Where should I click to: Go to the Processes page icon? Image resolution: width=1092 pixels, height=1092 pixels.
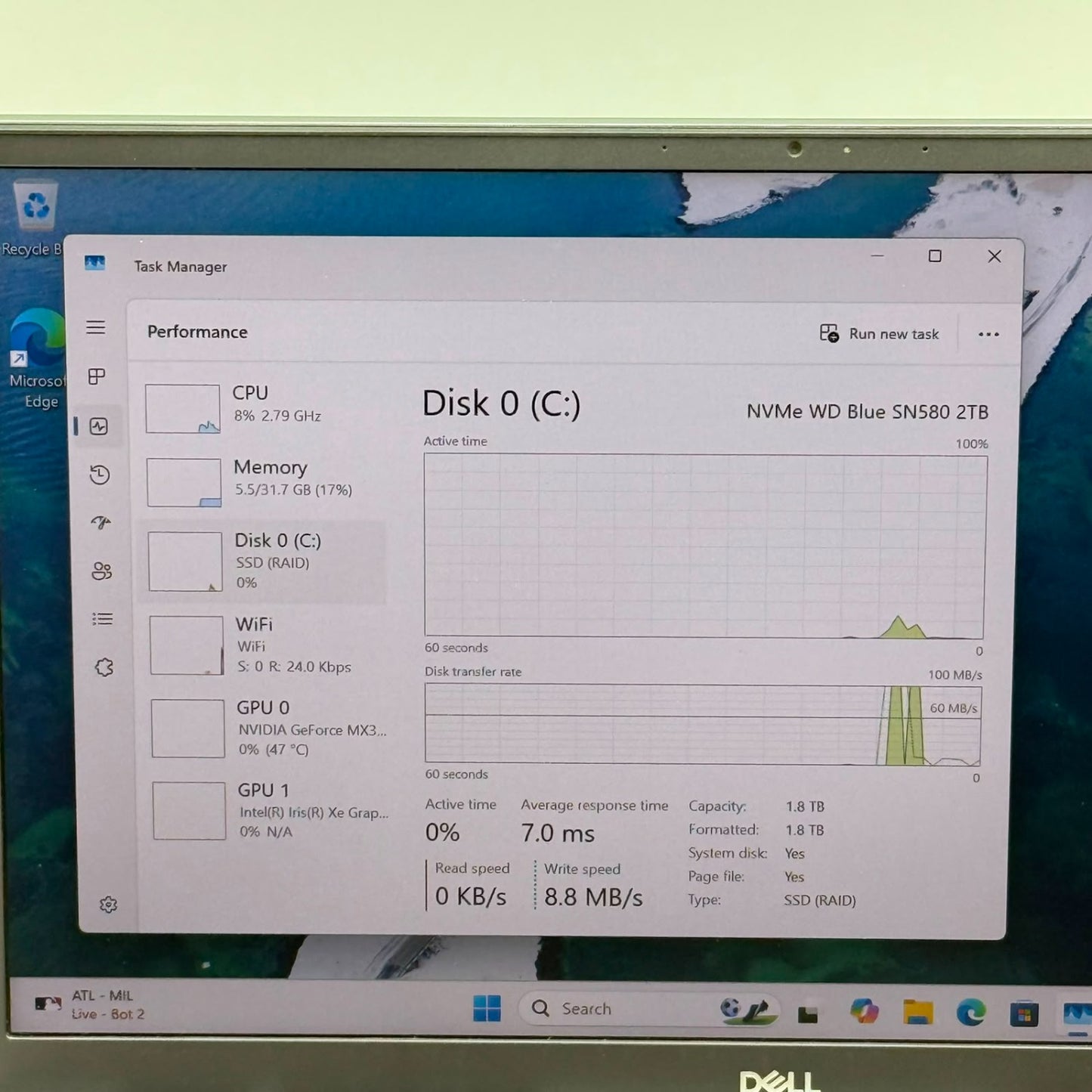[x=97, y=376]
